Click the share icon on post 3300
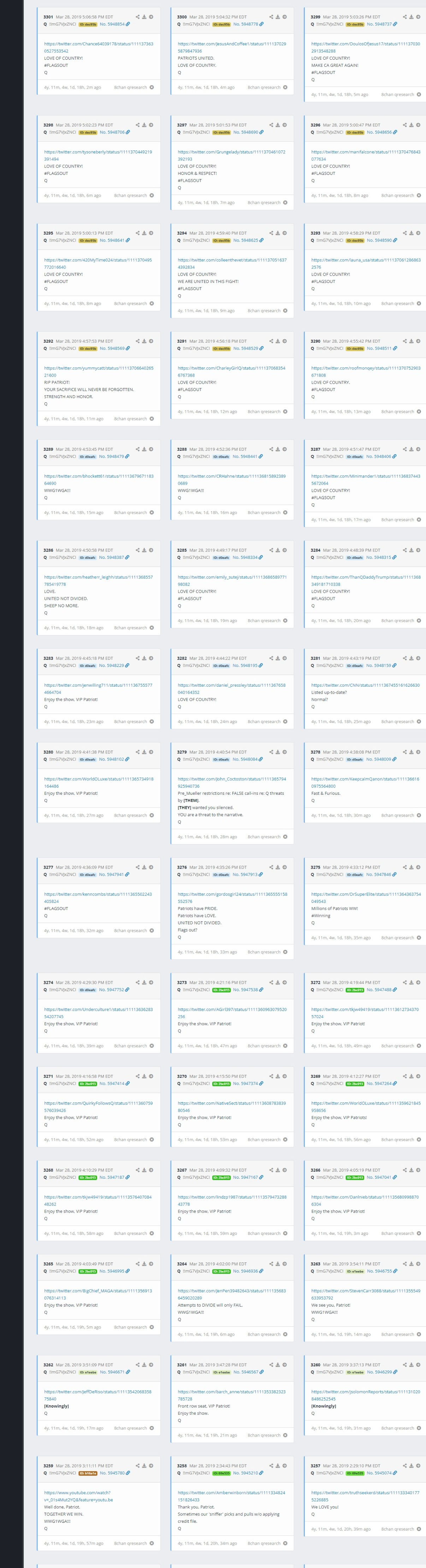Viewport: 426px width, 1568px height. click(x=271, y=17)
